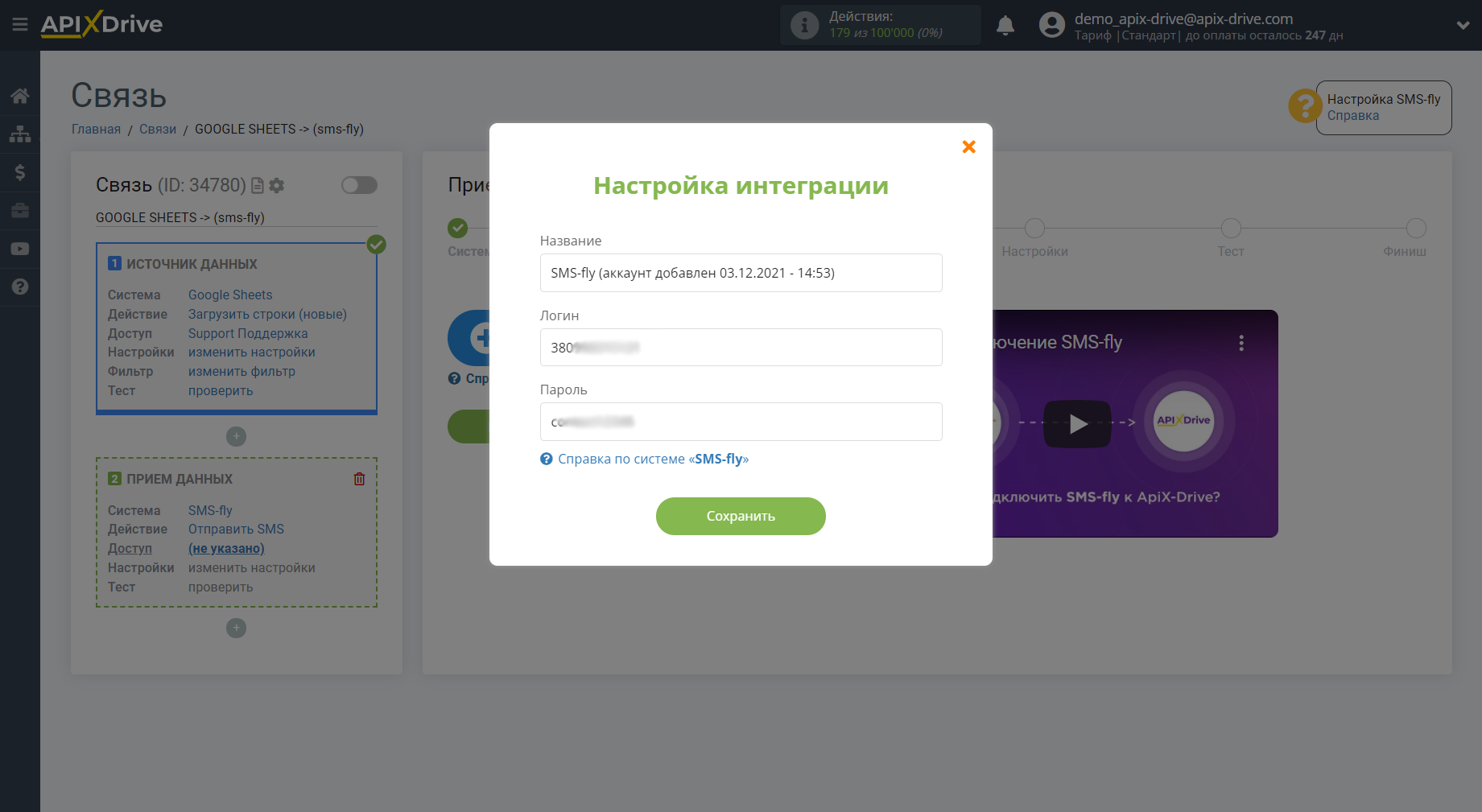Click the user avatar icon
The height and width of the screenshot is (812, 1482).
click(1051, 25)
